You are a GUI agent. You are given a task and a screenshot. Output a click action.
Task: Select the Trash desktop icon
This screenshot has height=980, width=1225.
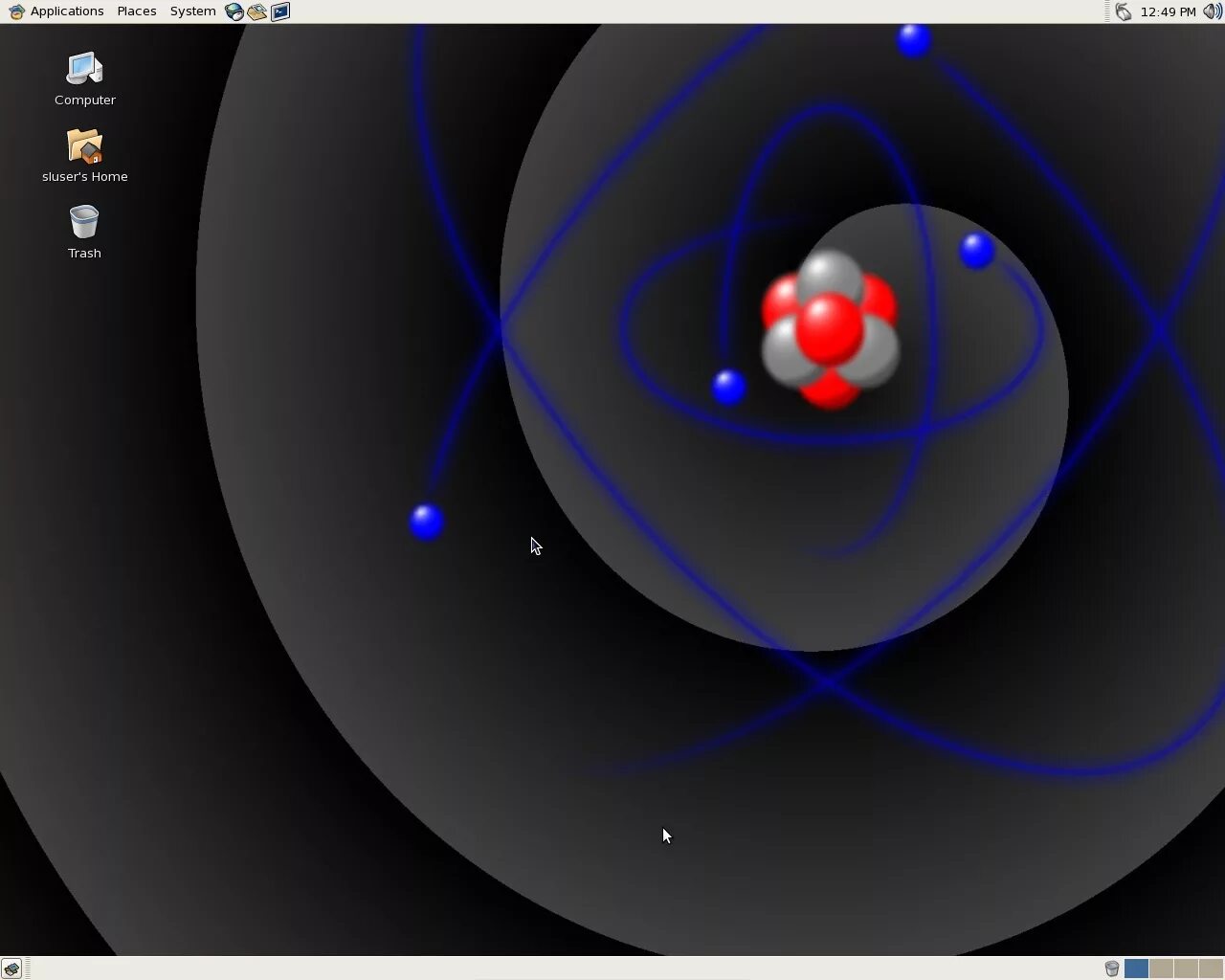pyautogui.click(x=84, y=222)
